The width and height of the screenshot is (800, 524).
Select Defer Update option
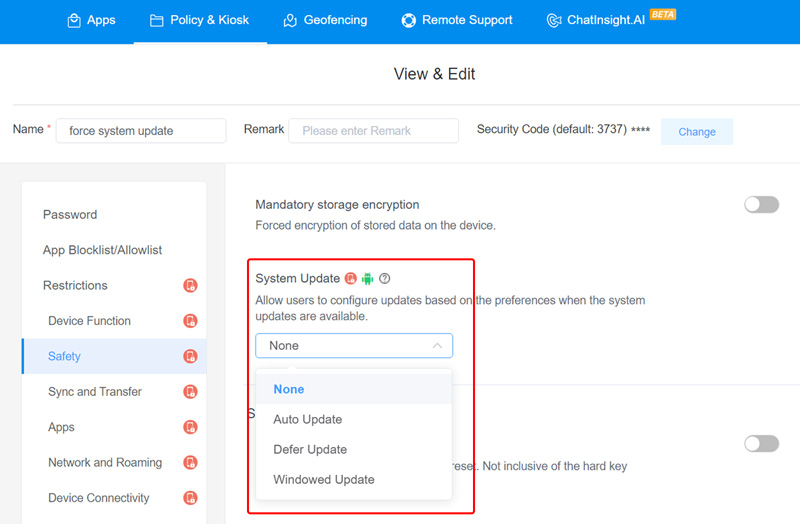coord(310,450)
